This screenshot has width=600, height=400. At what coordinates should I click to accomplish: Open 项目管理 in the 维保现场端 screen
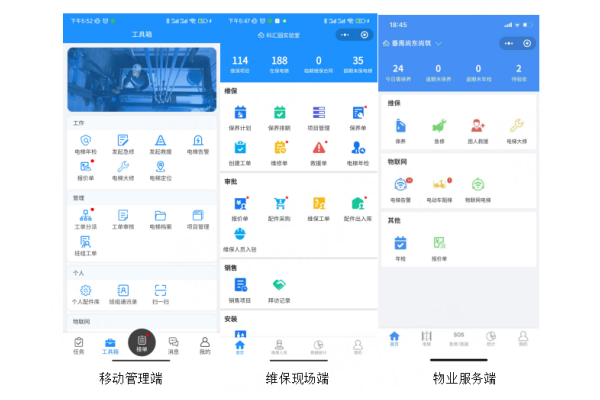pos(319,113)
